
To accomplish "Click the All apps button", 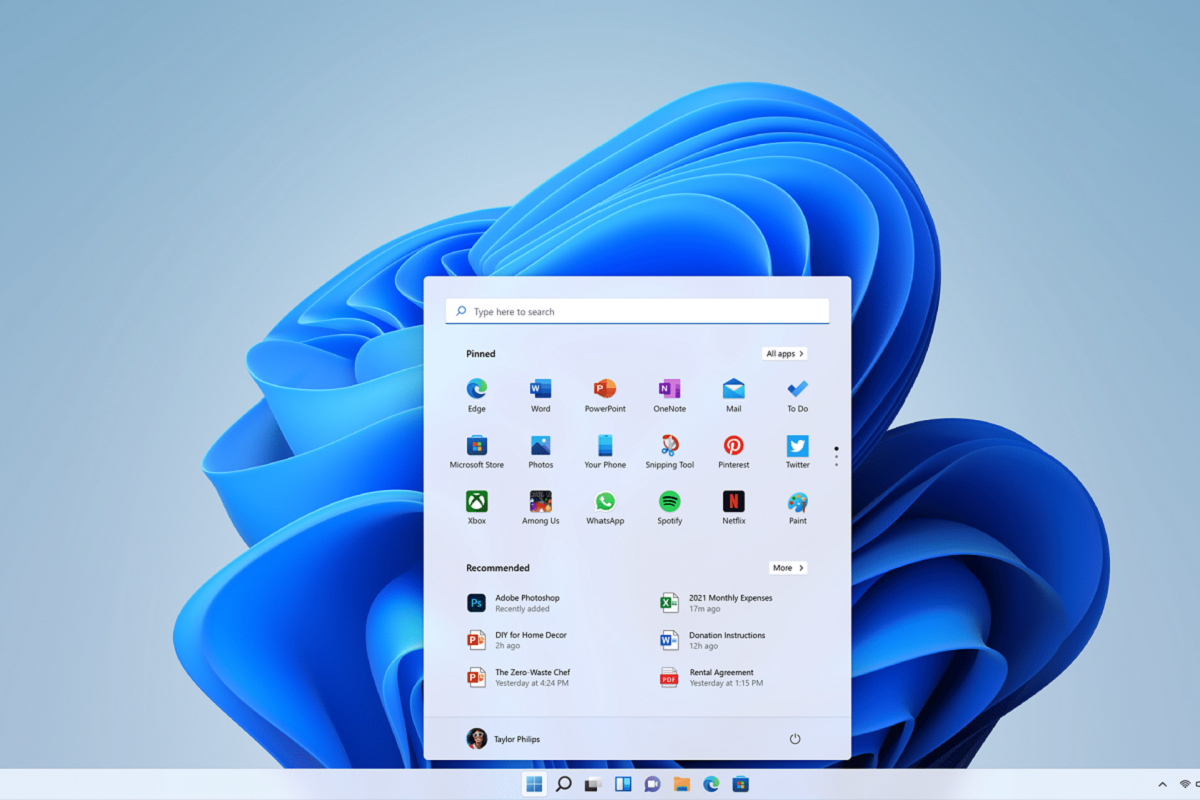I will tap(785, 353).
